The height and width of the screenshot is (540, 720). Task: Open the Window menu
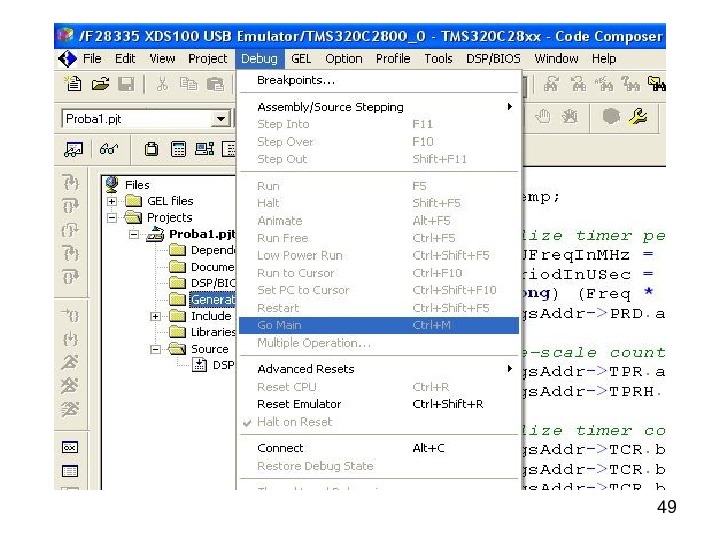point(556,59)
